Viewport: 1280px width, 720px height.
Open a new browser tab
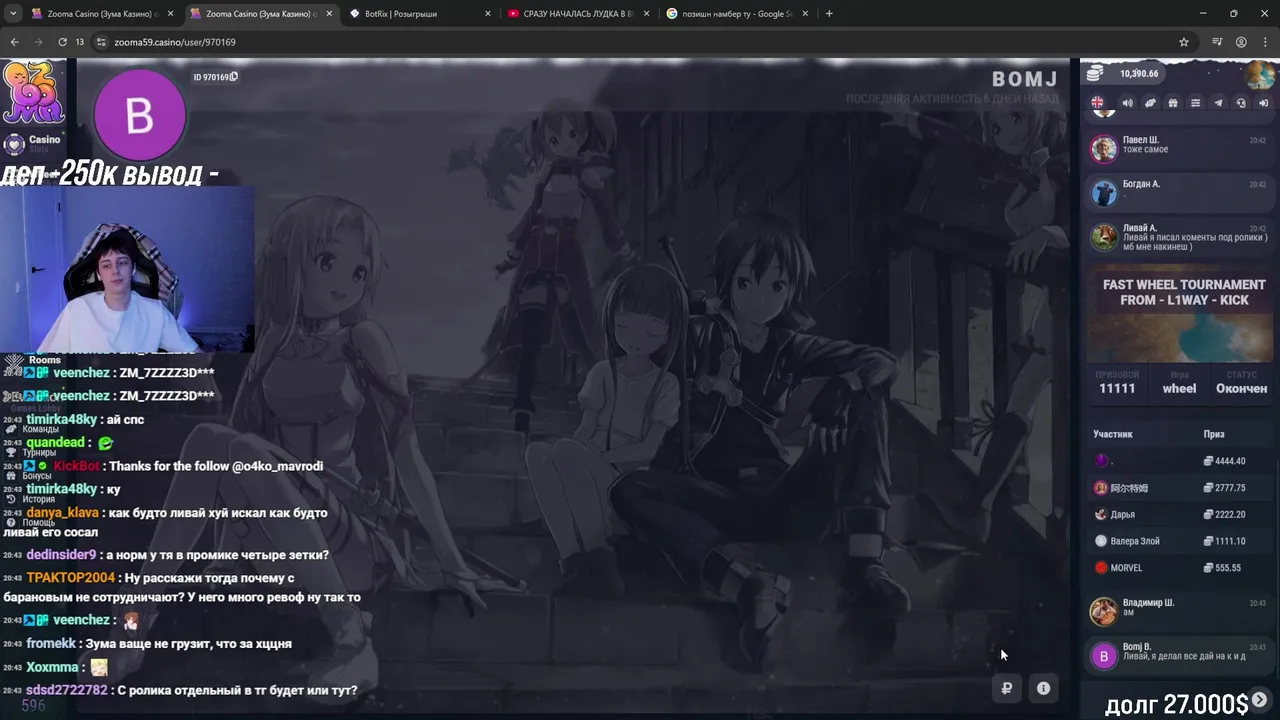point(829,14)
